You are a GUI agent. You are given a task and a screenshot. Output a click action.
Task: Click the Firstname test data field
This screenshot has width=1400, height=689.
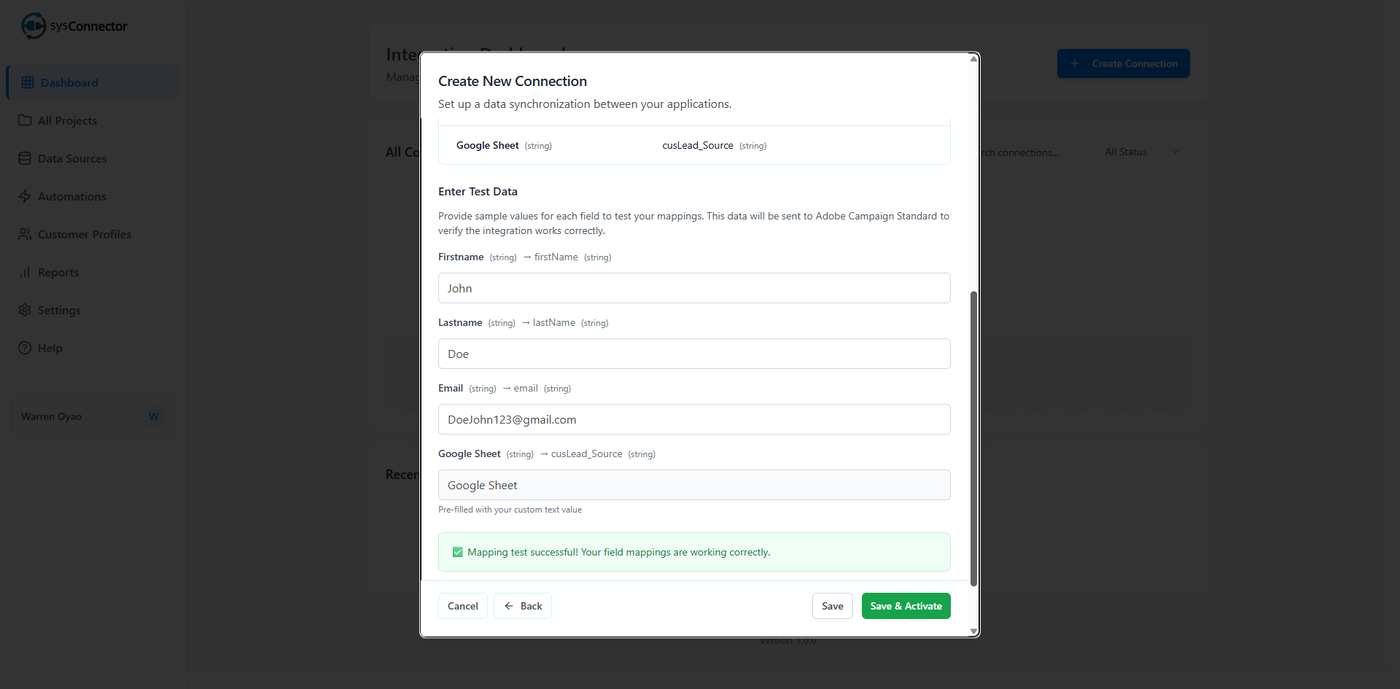[694, 288]
